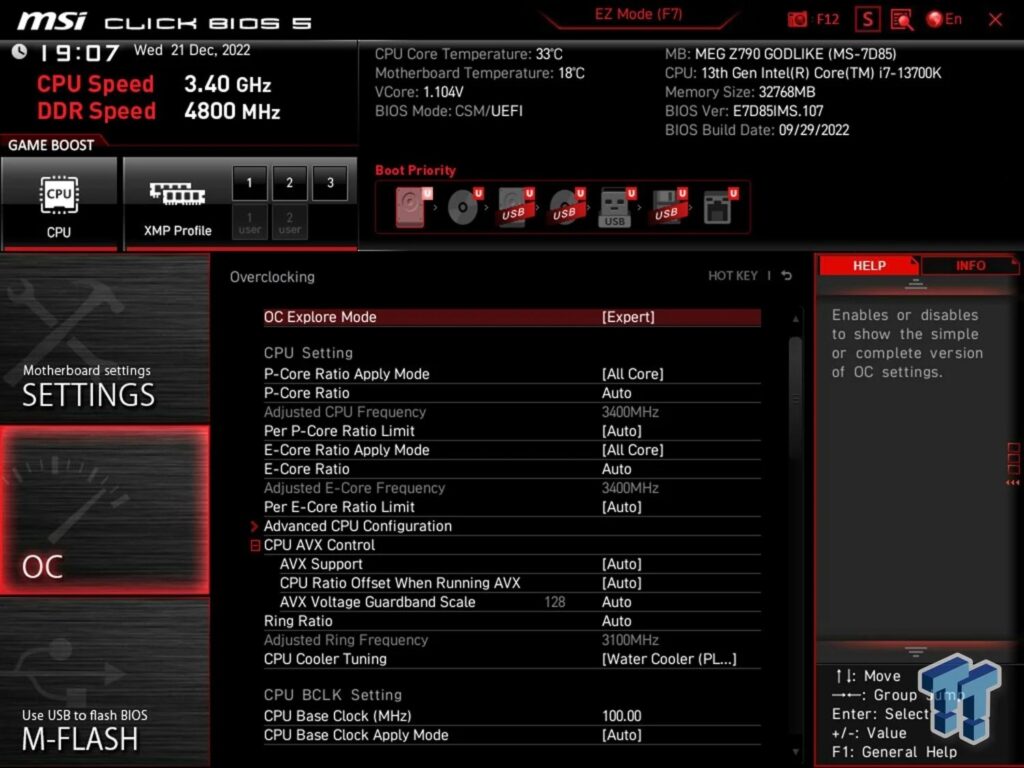Take a screenshot with F12 camera icon

797,20
